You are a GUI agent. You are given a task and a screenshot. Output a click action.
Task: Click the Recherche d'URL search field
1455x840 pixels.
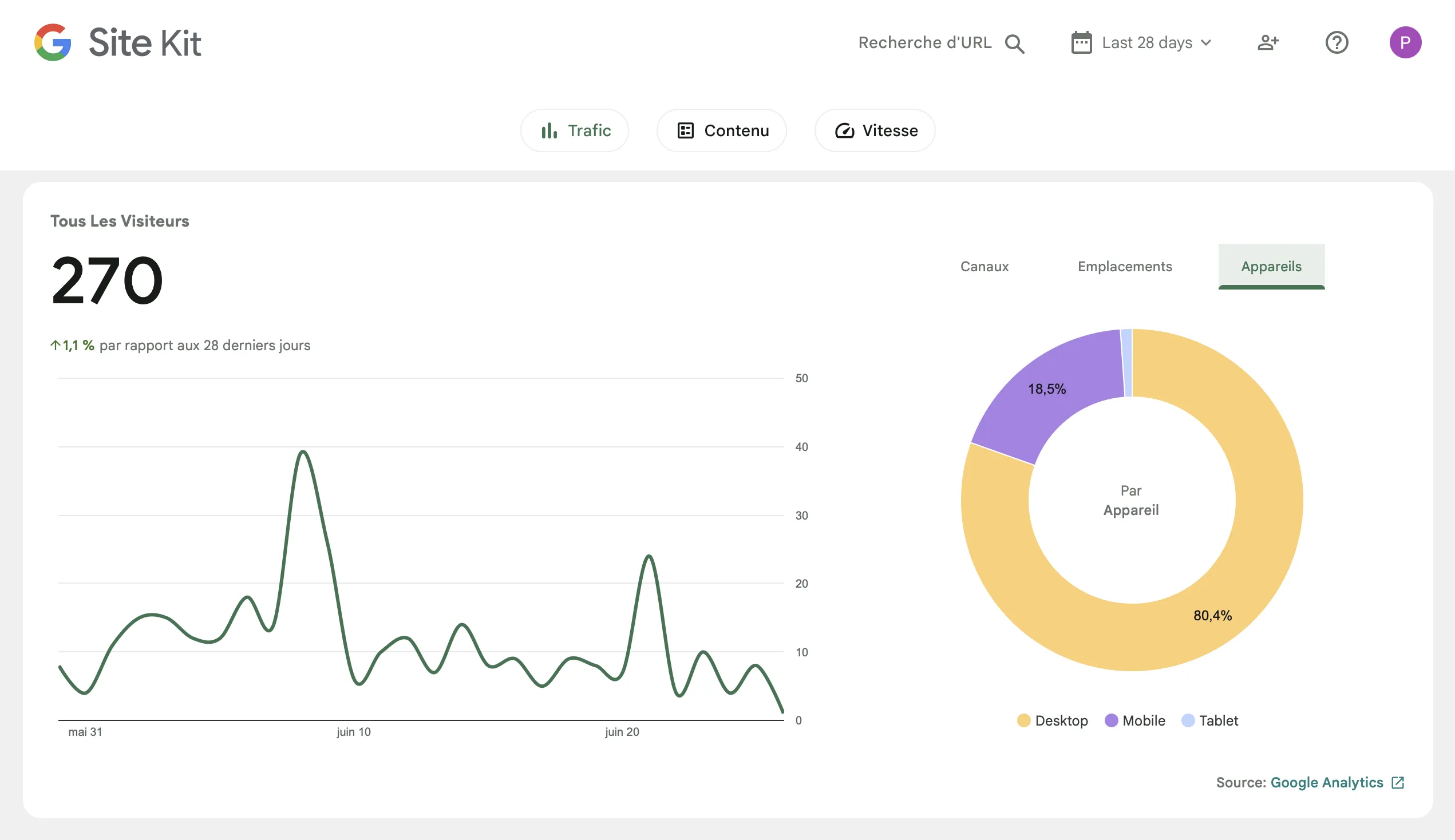(941, 43)
